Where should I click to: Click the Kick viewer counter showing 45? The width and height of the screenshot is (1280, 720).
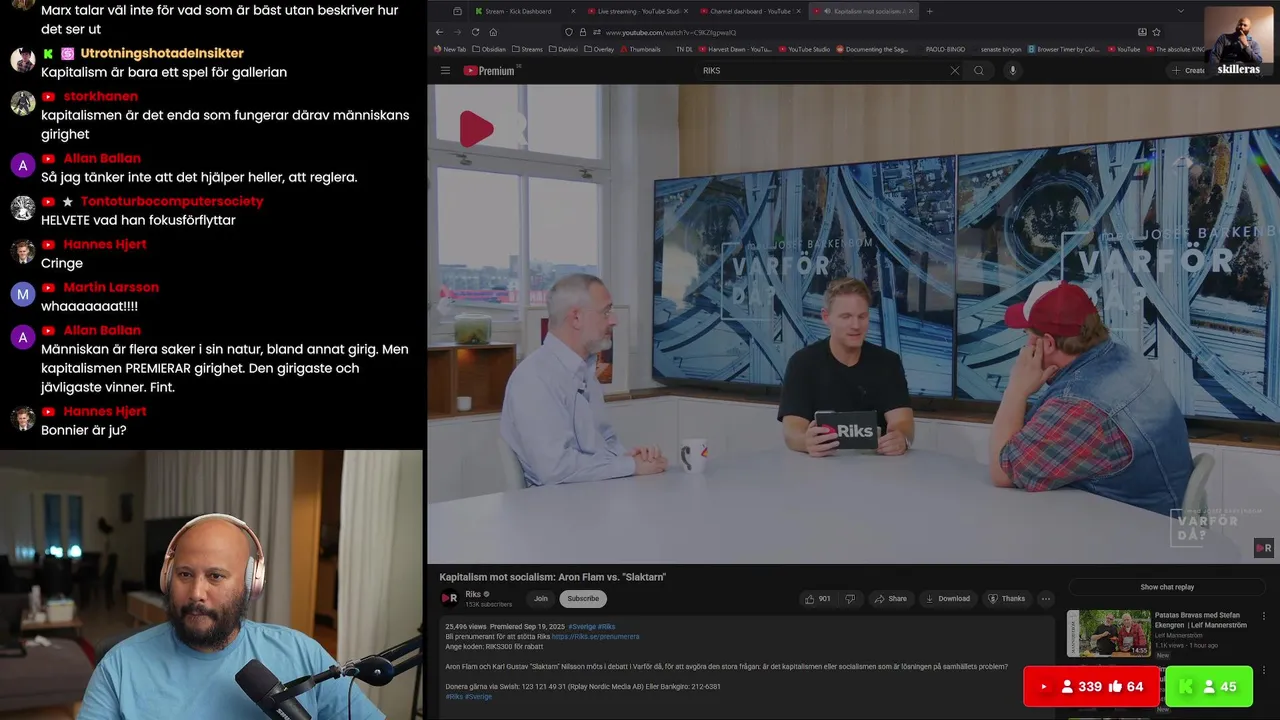[x=1209, y=687]
